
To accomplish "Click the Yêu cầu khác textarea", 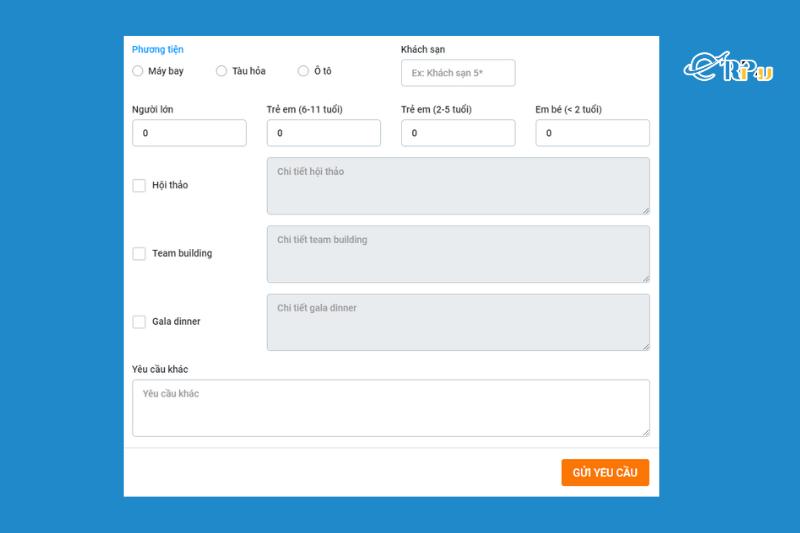I will tap(390, 408).
